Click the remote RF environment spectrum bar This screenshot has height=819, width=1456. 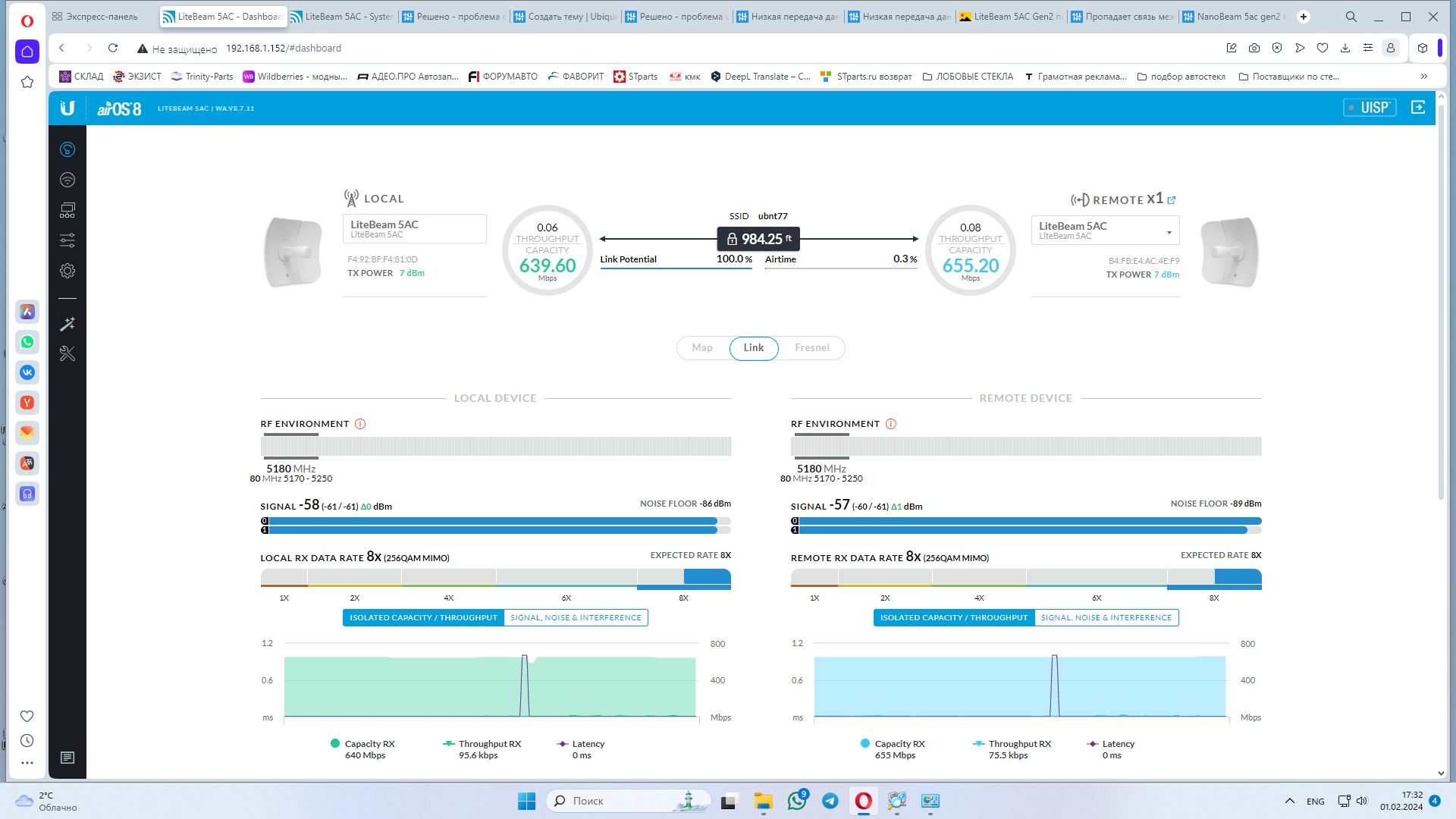pyautogui.click(x=1026, y=446)
